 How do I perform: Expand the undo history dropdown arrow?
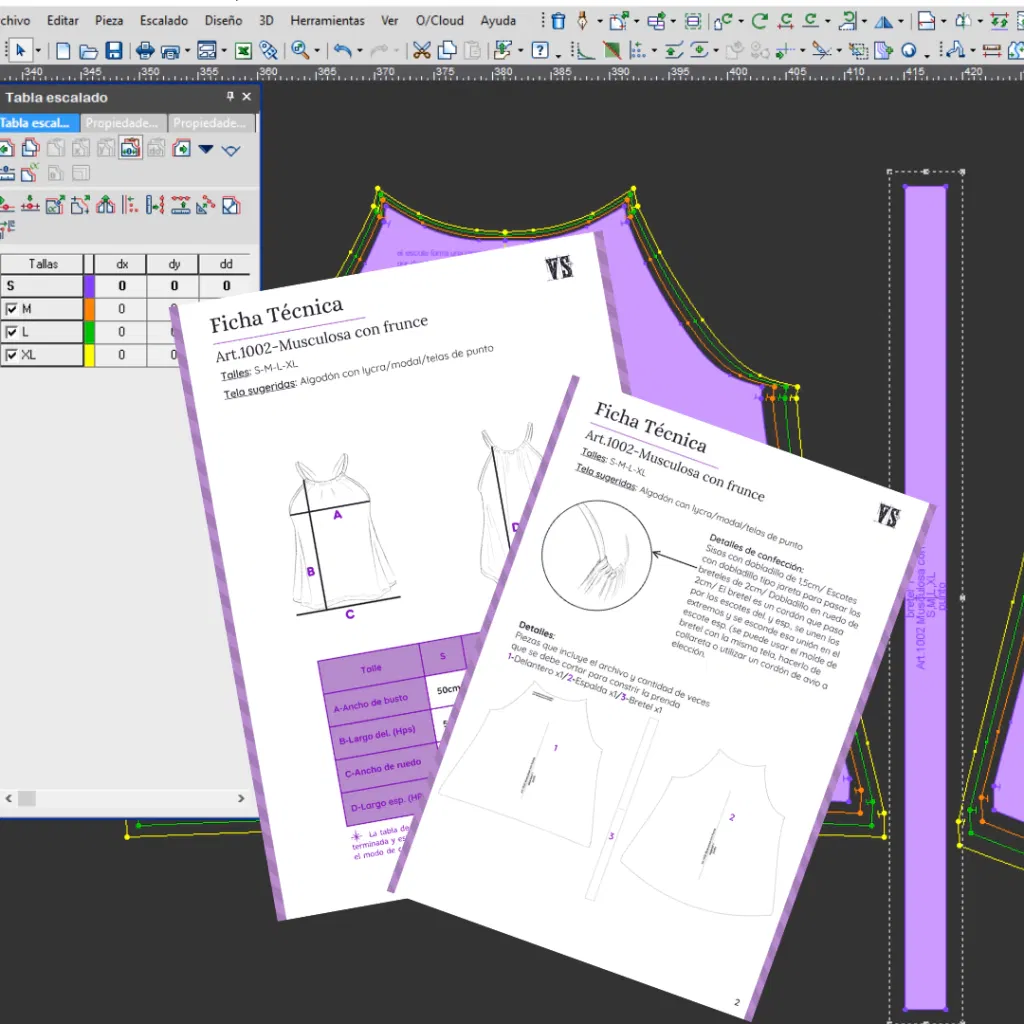point(359,51)
